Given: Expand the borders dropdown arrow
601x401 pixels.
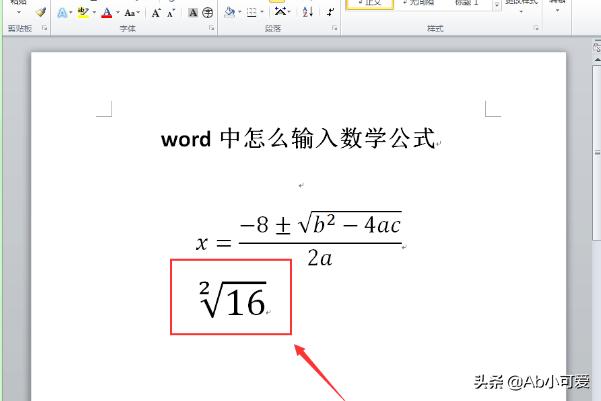Looking at the screenshot, I should 262,12.
